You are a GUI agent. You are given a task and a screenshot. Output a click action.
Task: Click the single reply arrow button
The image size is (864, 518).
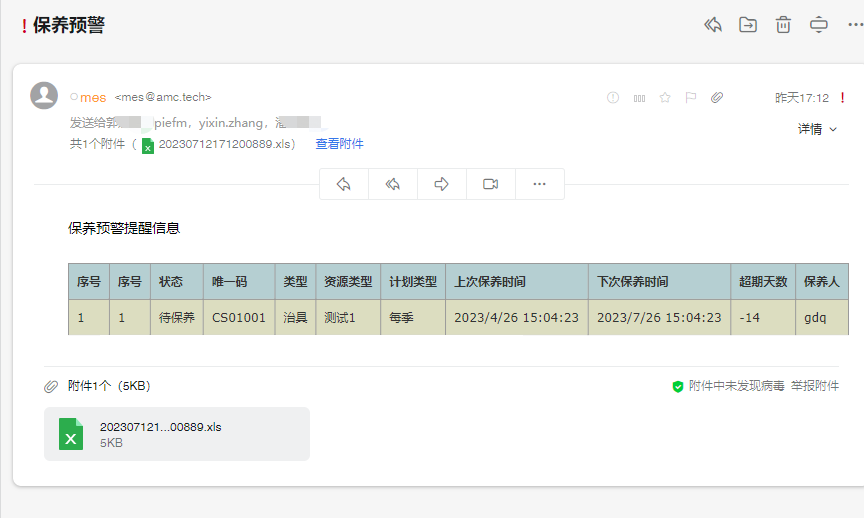[x=344, y=184]
